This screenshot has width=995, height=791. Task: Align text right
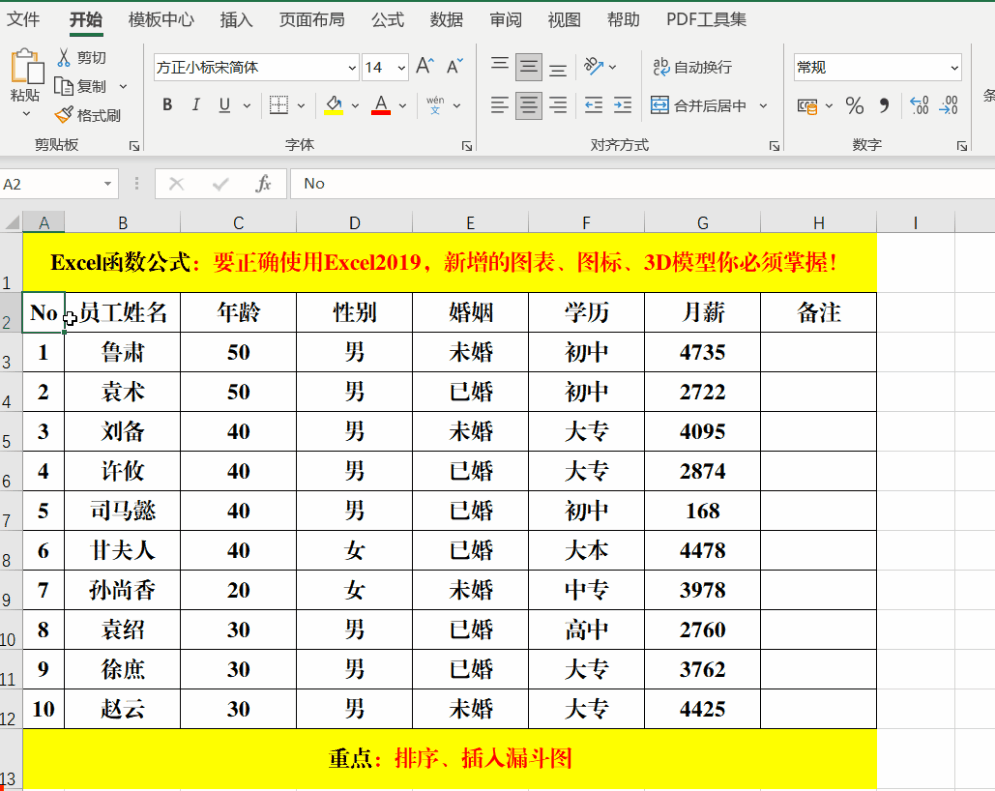[x=558, y=105]
